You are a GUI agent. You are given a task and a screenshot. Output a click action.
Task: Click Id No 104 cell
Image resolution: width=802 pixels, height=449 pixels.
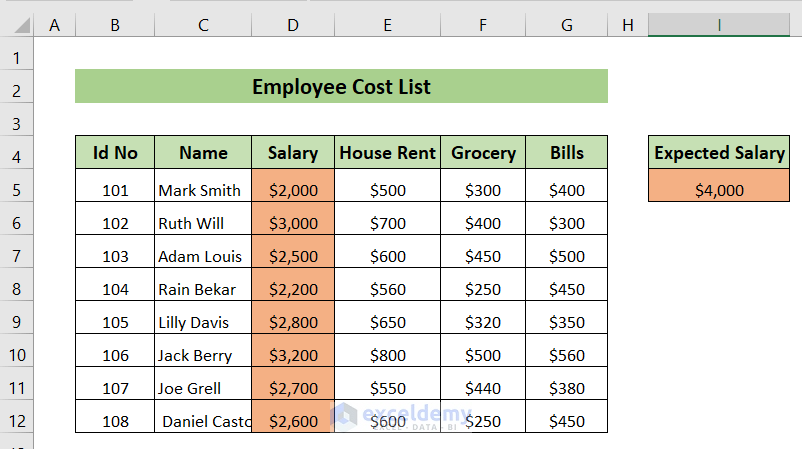coord(115,289)
